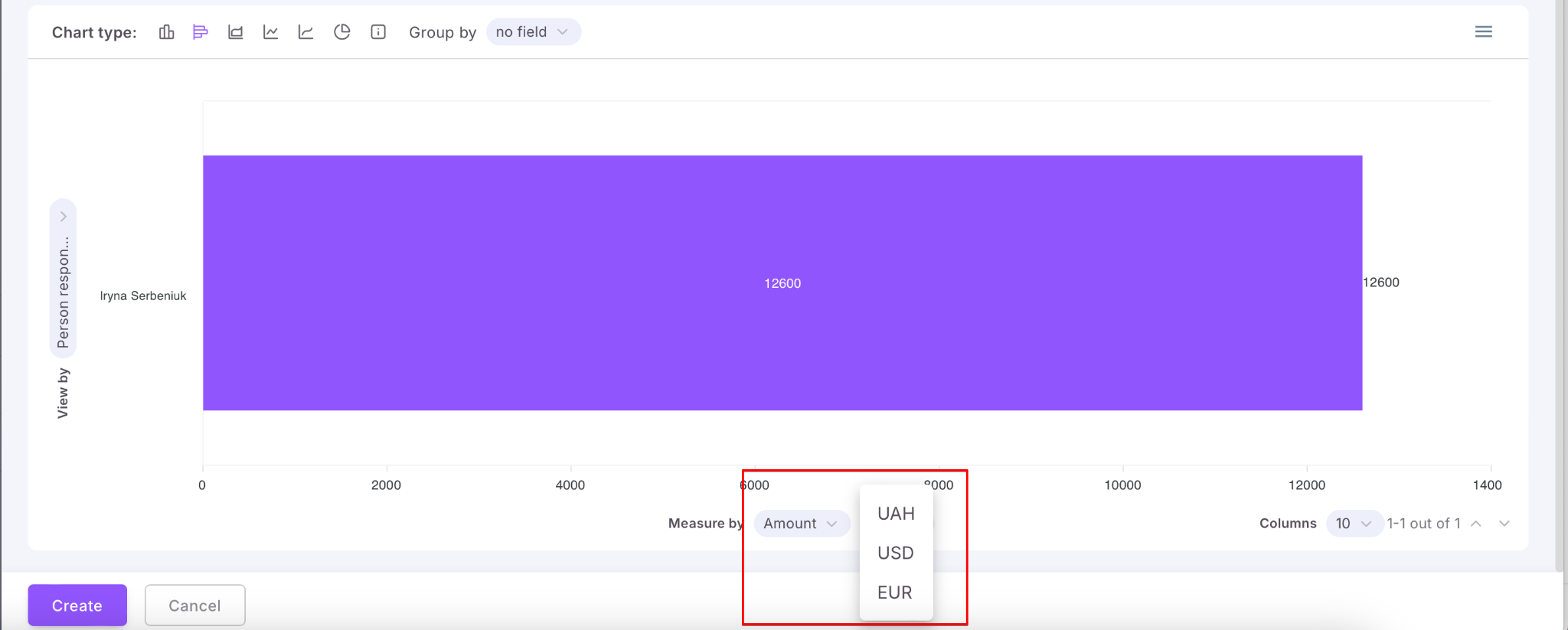Choose the fifth chart type line icon
Image resolution: width=1568 pixels, height=630 pixels.
pos(305,32)
